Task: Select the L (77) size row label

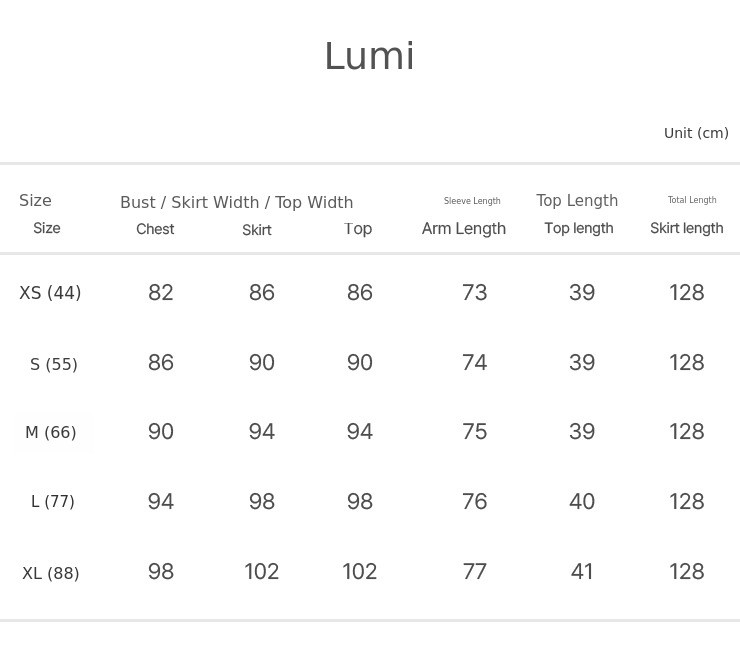Action: pyautogui.click(x=53, y=501)
